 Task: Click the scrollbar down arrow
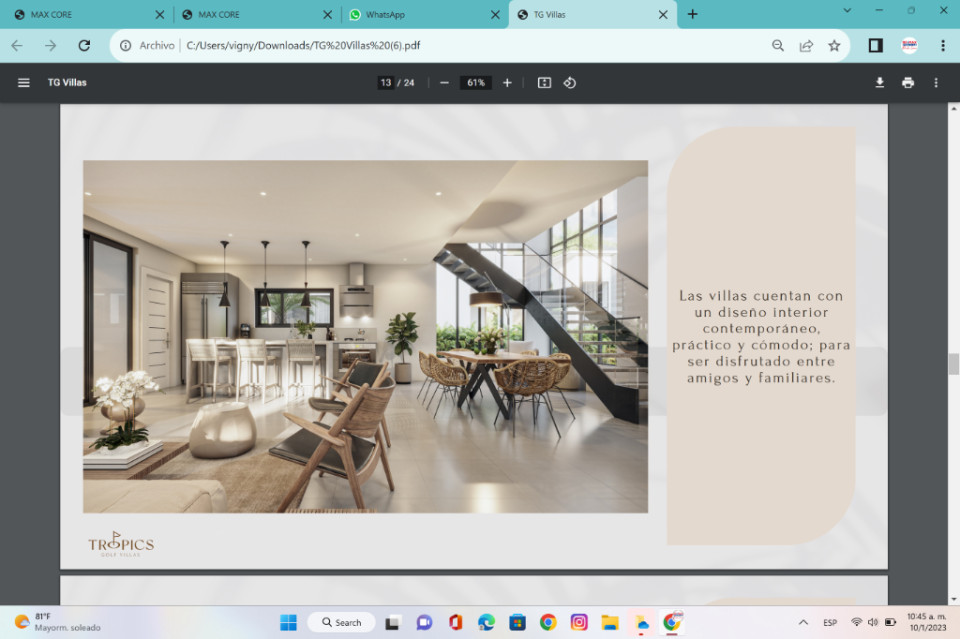(x=953, y=600)
